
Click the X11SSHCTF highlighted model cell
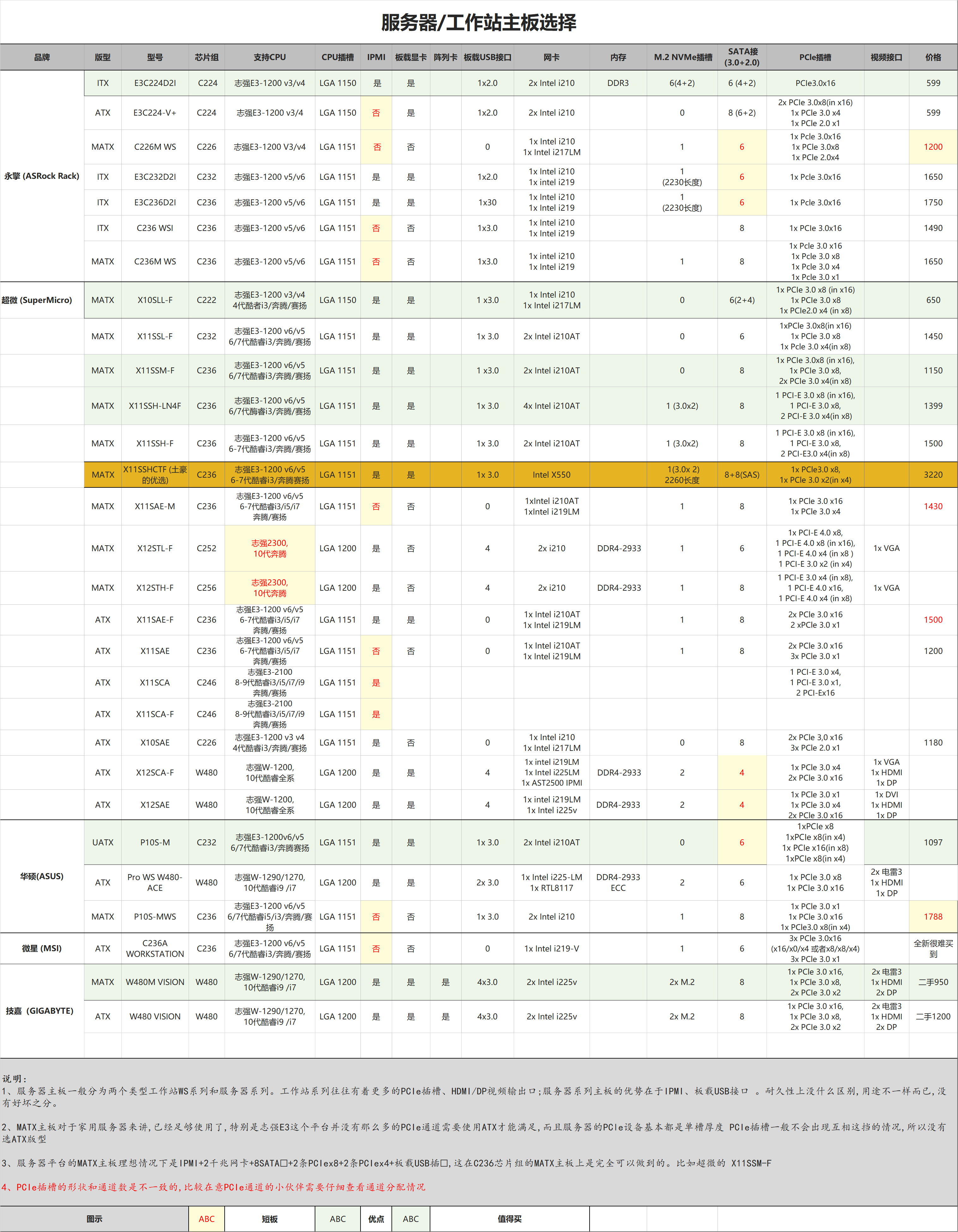155,474
